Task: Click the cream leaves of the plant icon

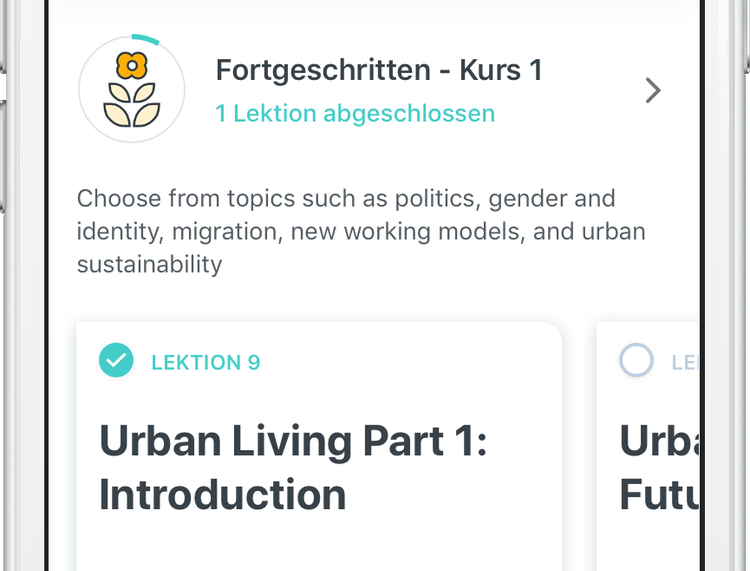Action: click(132, 107)
